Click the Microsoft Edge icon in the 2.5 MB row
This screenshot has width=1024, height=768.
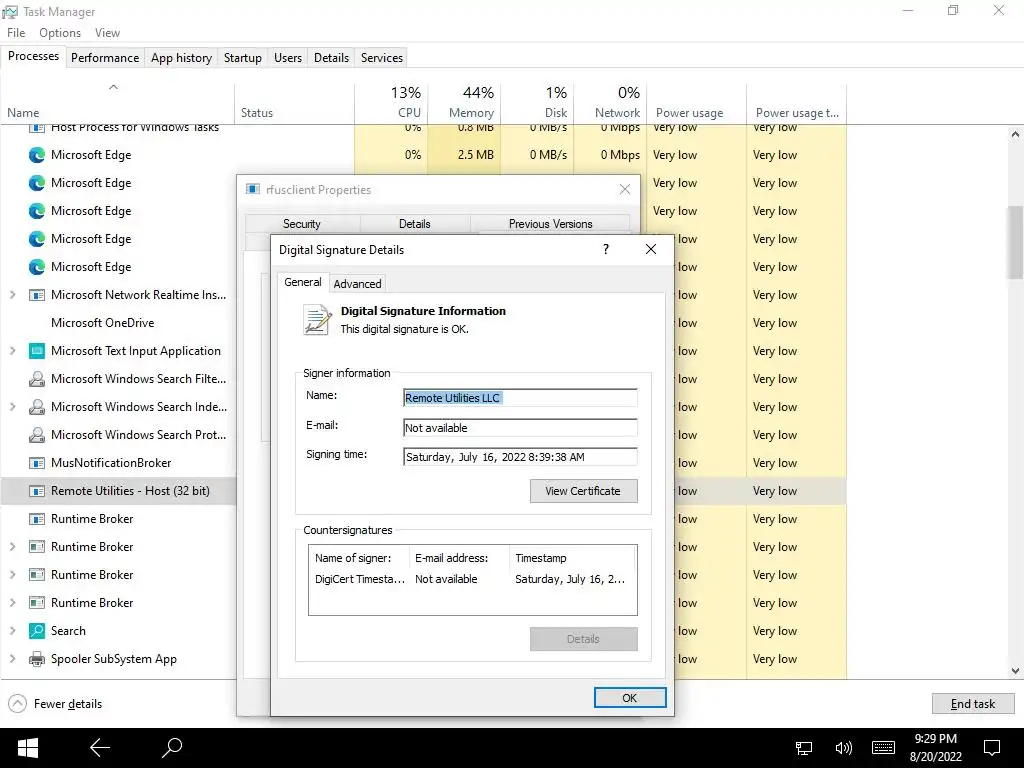click(x=37, y=155)
